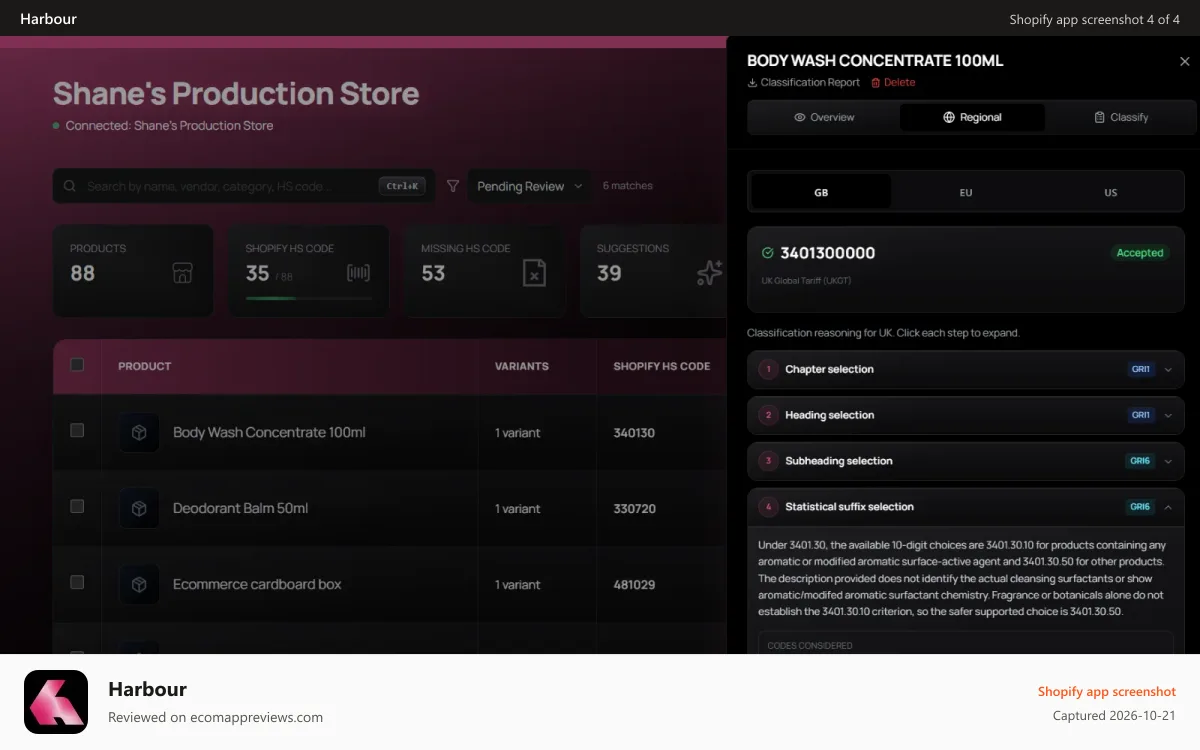Click the green accepted checkmark beside 3401300000
Image resolution: width=1200 pixels, height=750 pixels.
tap(768, 254)
